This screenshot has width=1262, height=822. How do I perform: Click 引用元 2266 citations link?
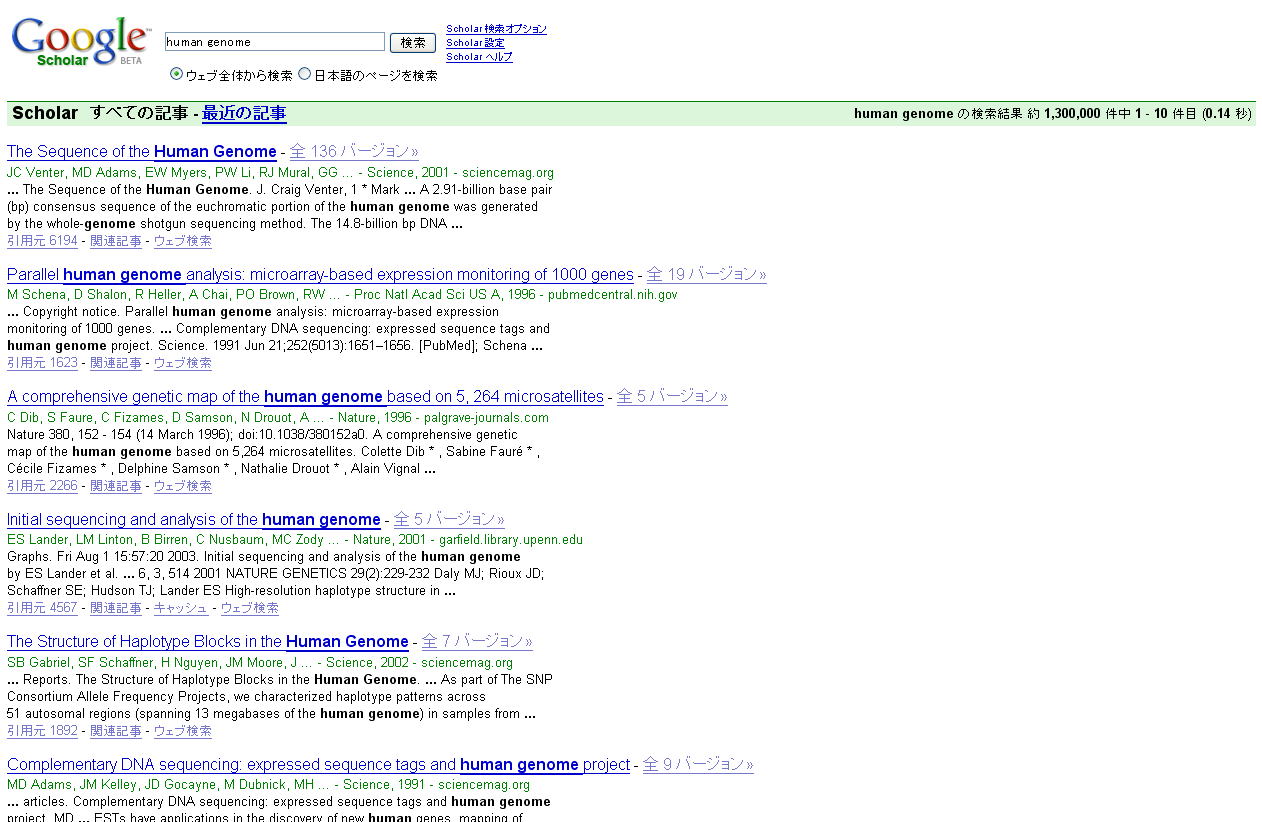(42, 486)
